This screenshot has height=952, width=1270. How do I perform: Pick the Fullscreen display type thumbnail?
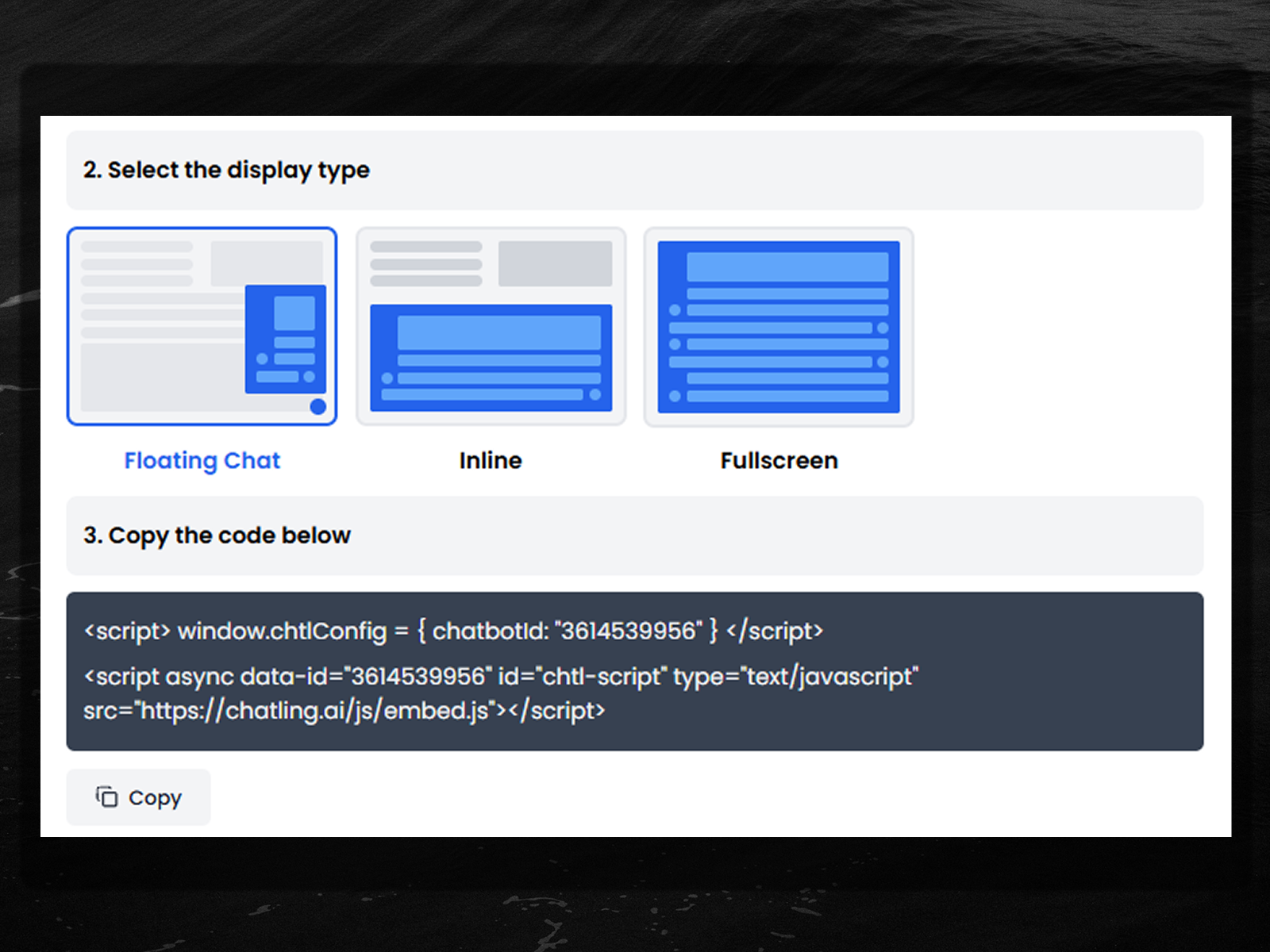click(778, 327)
